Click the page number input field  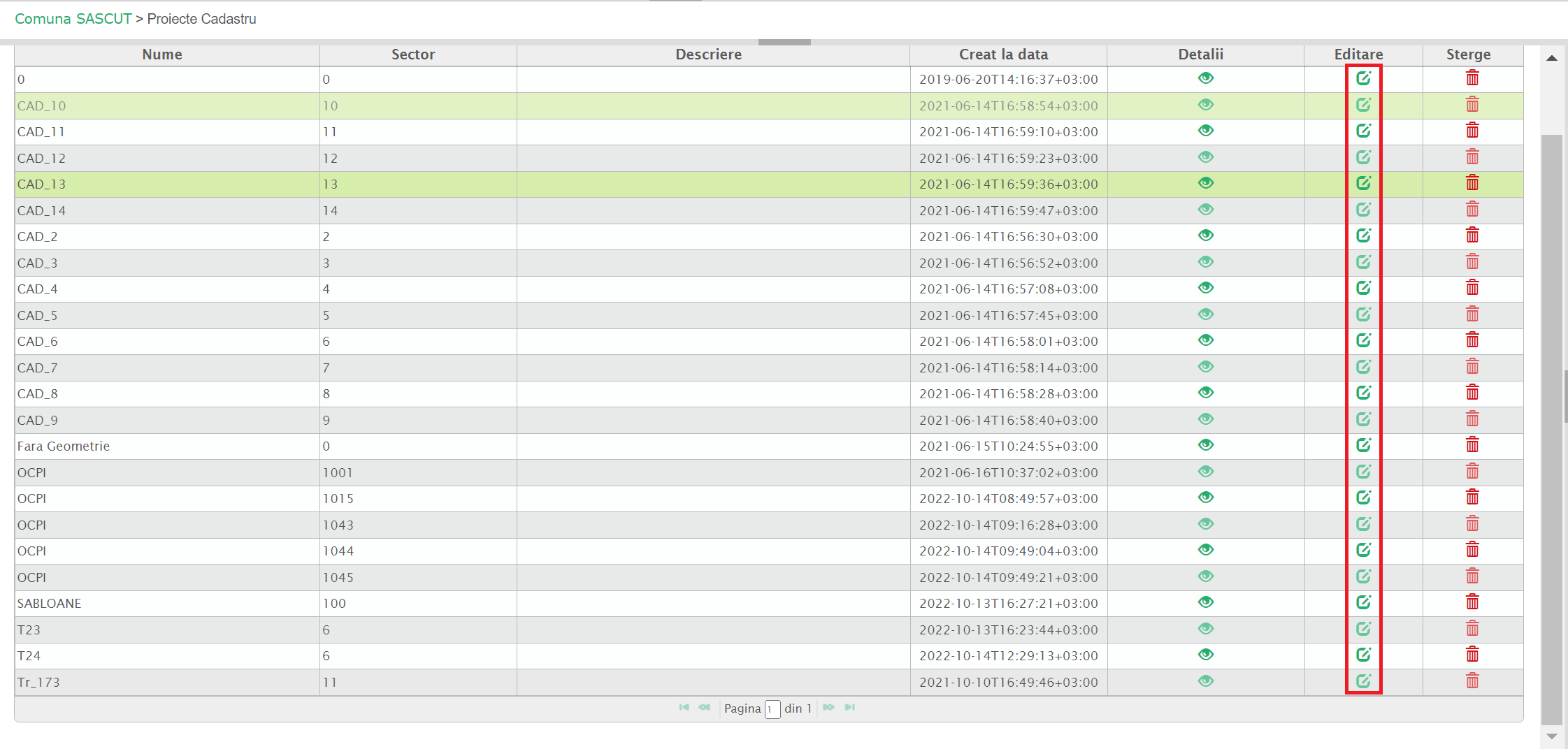(772, 709)
